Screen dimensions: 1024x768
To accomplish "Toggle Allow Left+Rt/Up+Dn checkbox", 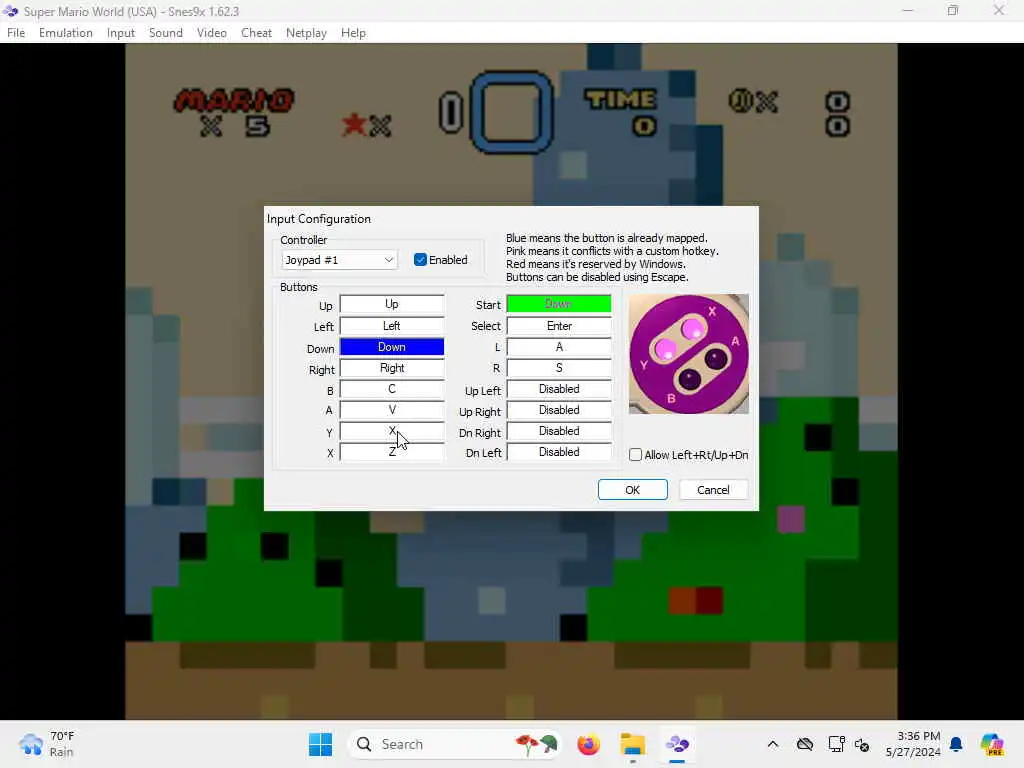I will pyautogui.click(x=635, y=455).
